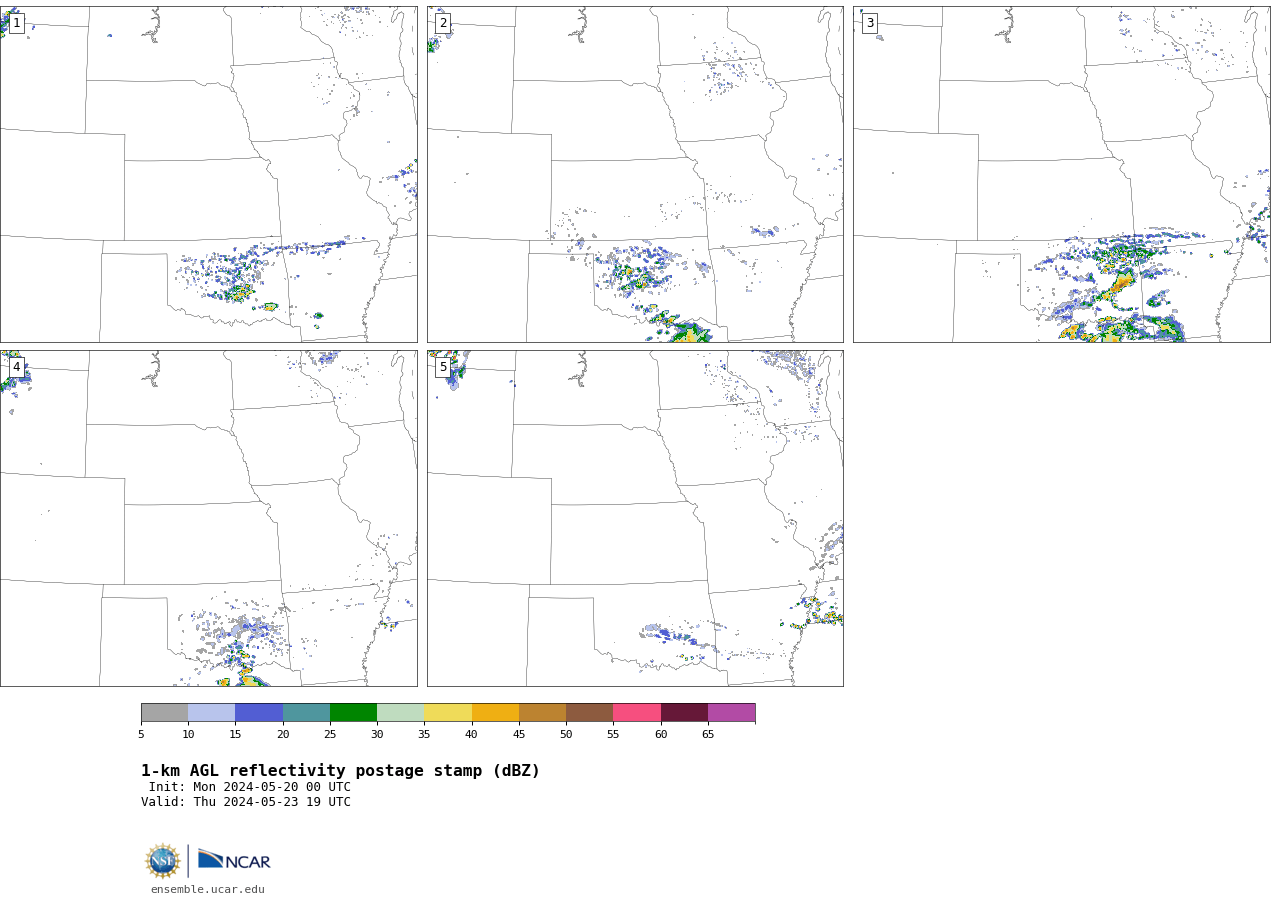Click the member label '2' box
The image size is (1280, 901).
(443, 23)
